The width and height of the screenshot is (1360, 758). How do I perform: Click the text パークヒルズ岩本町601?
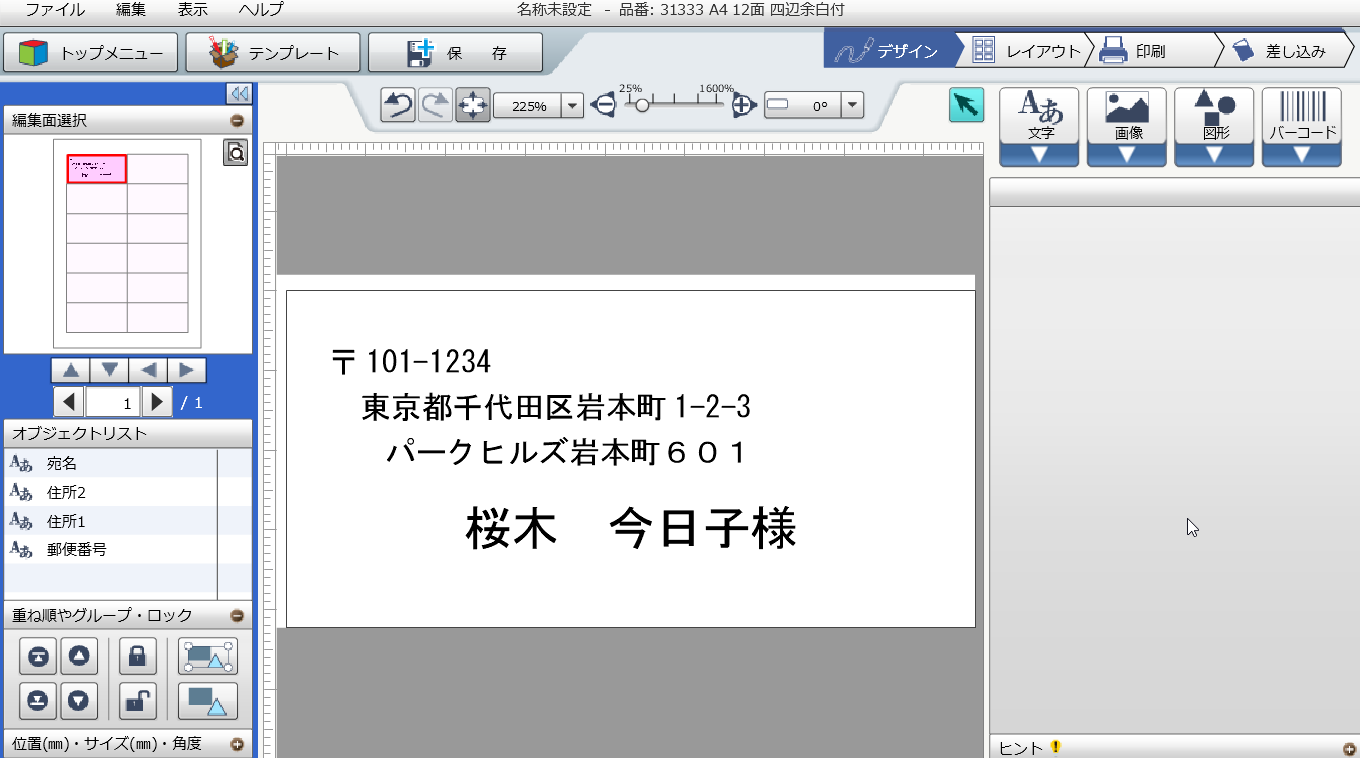(x=567, y=453)
